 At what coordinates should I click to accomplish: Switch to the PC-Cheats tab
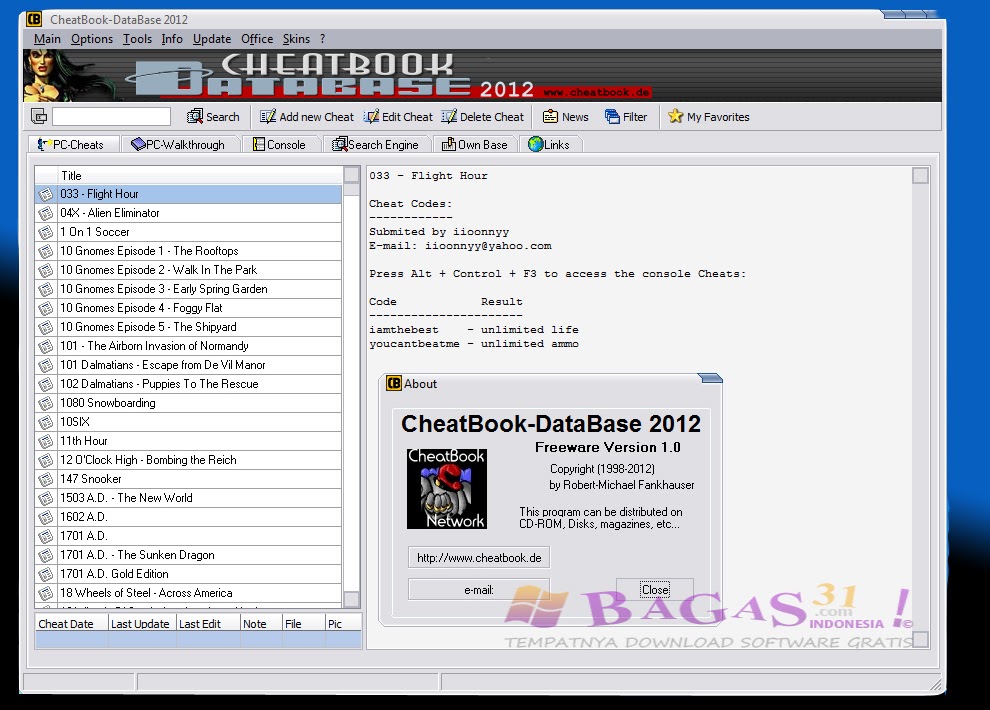point(74,145)
